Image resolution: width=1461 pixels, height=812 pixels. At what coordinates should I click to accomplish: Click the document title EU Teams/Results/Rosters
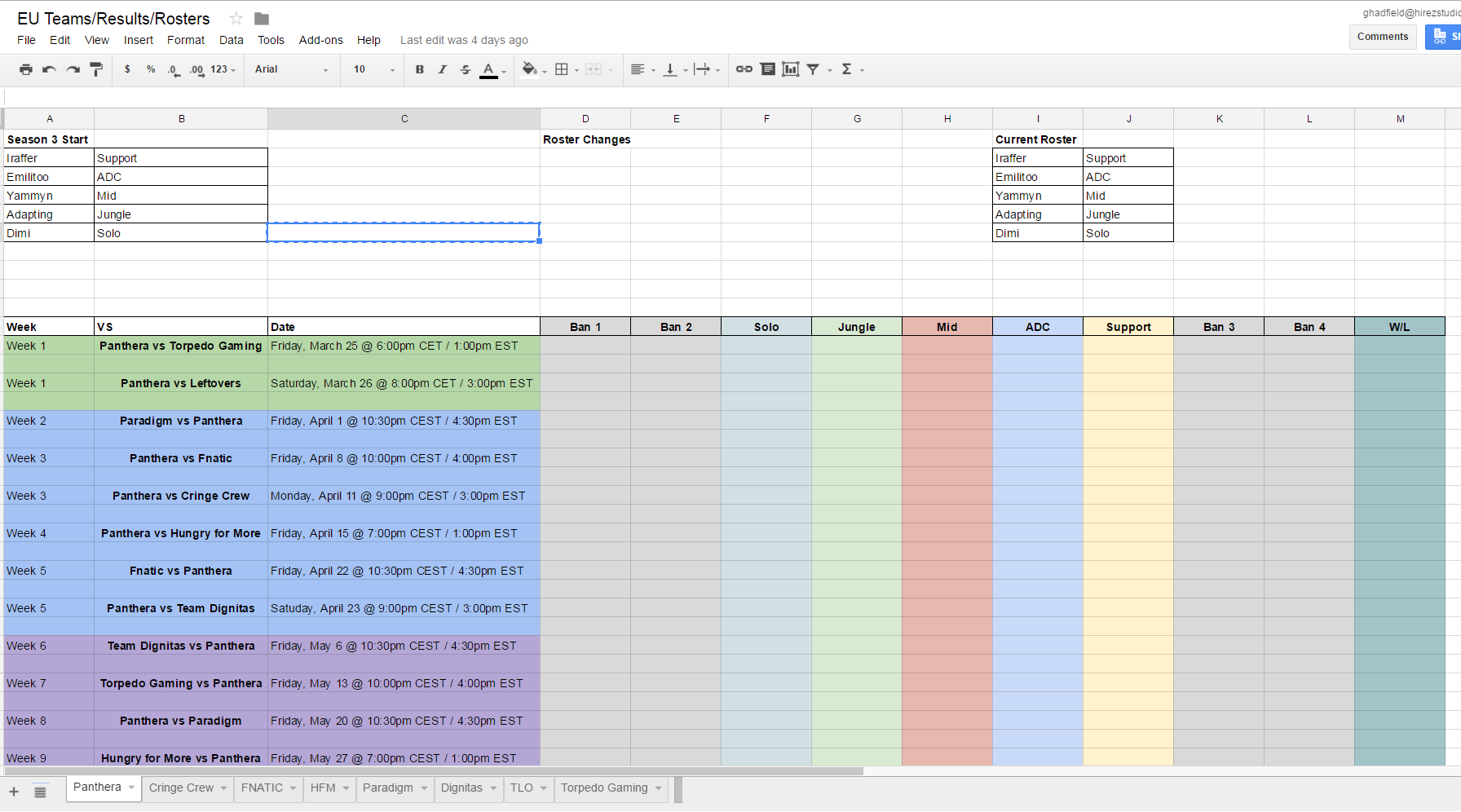pos(113,19)
